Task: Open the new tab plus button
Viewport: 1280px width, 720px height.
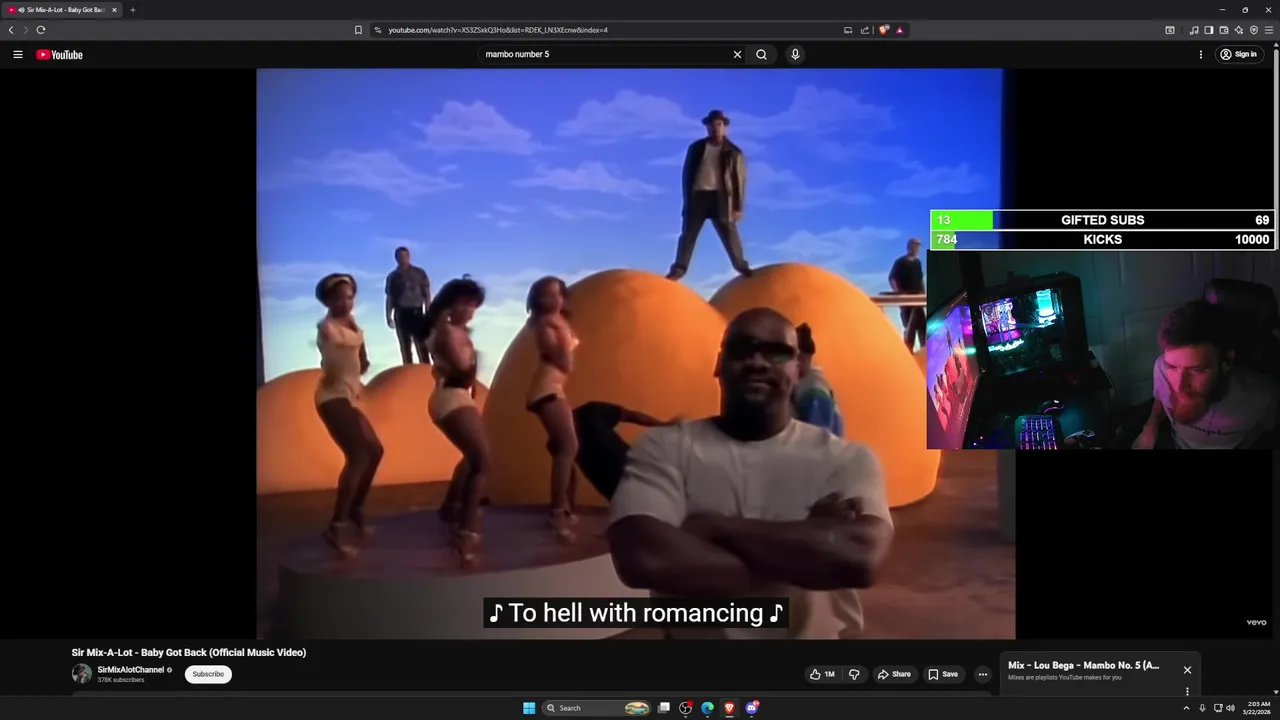Action: (x=132, y=10)
